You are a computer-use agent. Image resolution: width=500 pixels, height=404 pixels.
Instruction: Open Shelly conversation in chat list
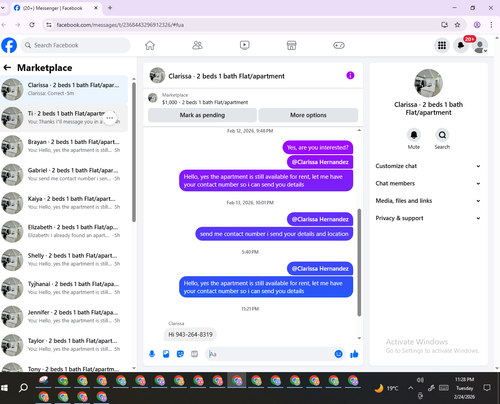64,260
